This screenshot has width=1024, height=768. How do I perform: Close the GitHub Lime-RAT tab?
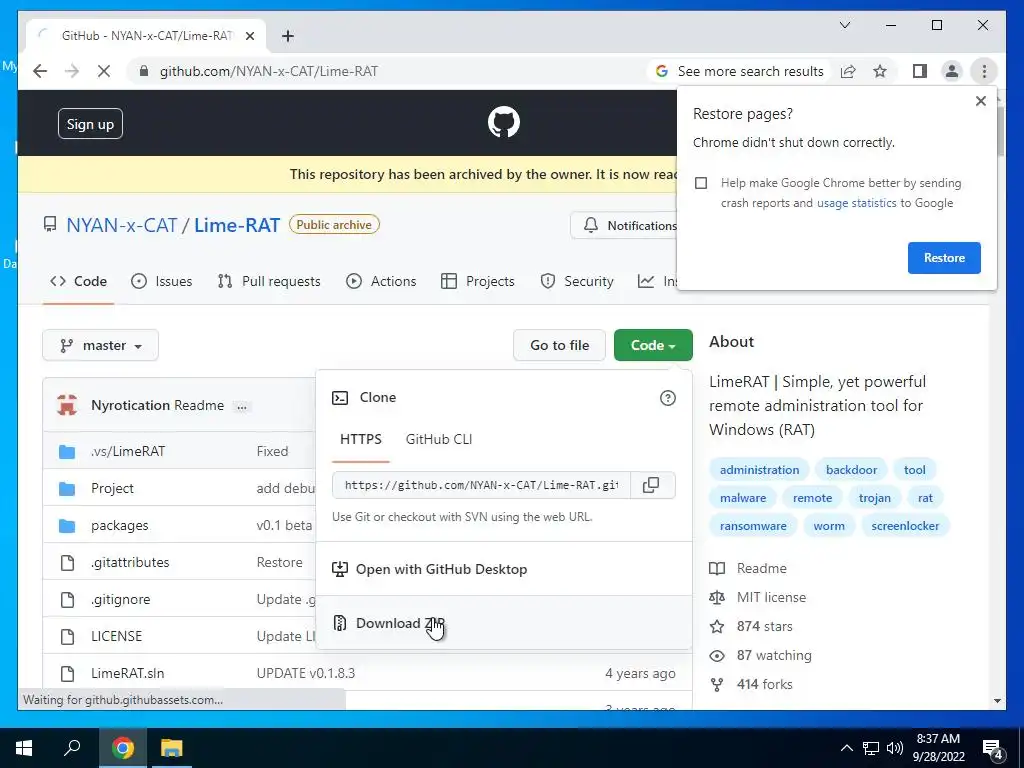pyautogui.click(x=249, y=36)
